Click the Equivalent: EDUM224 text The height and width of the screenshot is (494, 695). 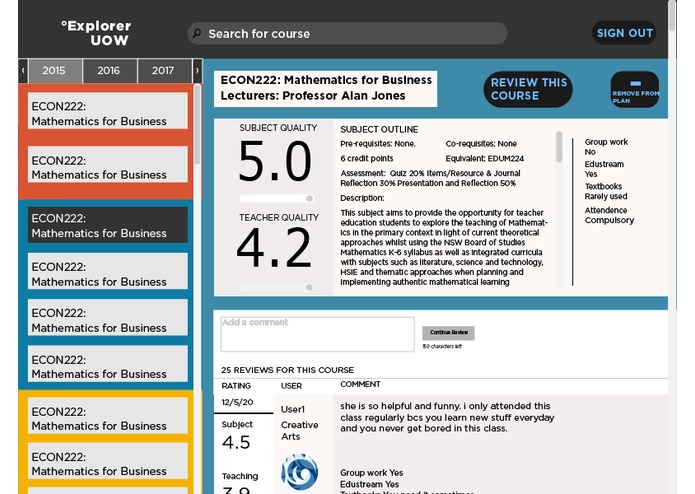click(484, 159)
